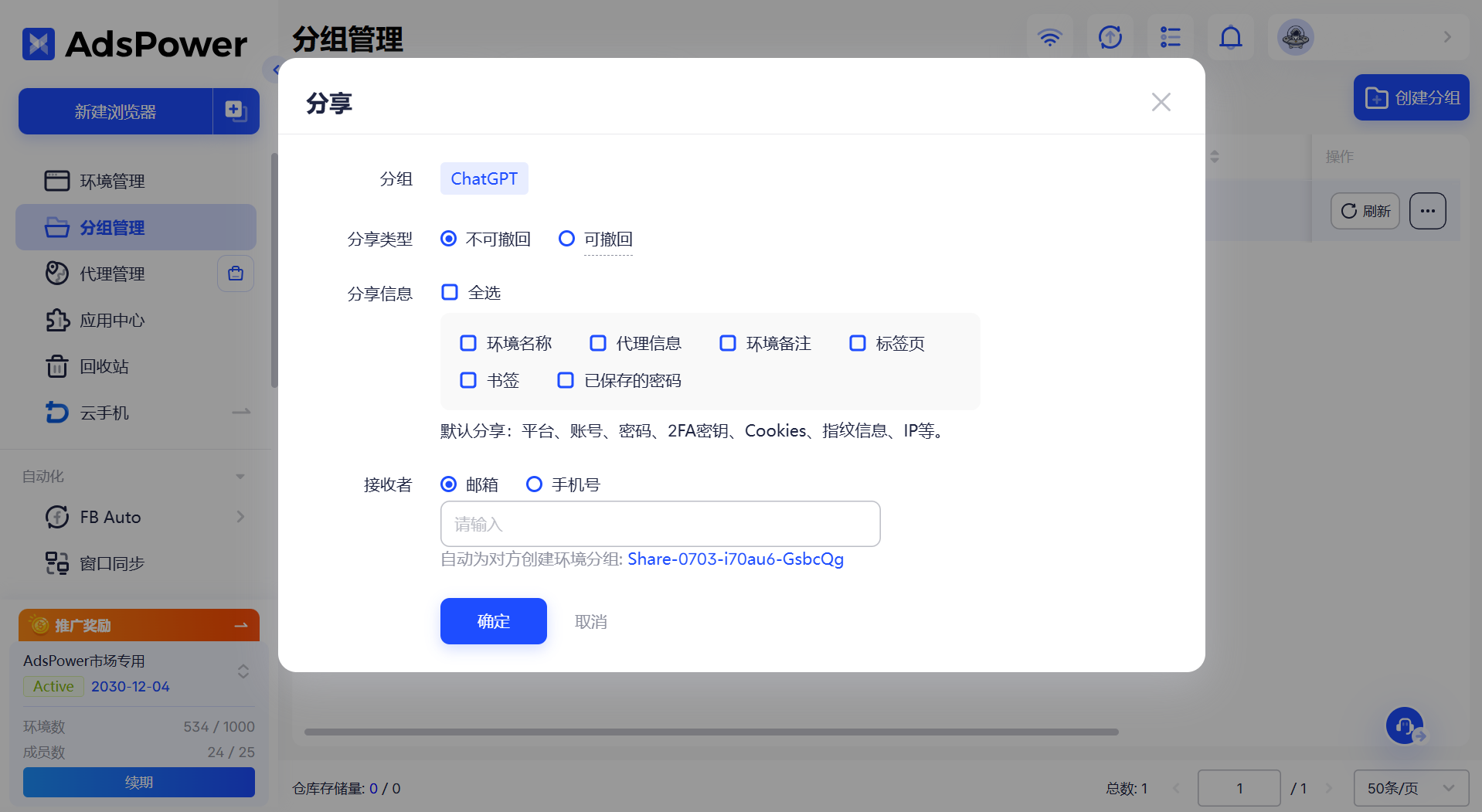Open recycle bin menu item
The height and width of the screenshot is (812, 1482).
136,366
